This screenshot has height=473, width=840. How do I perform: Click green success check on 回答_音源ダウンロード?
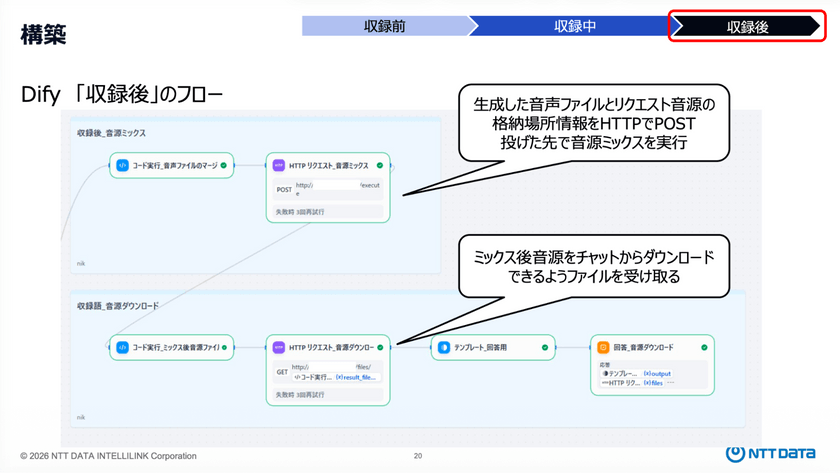coord(704,347)
